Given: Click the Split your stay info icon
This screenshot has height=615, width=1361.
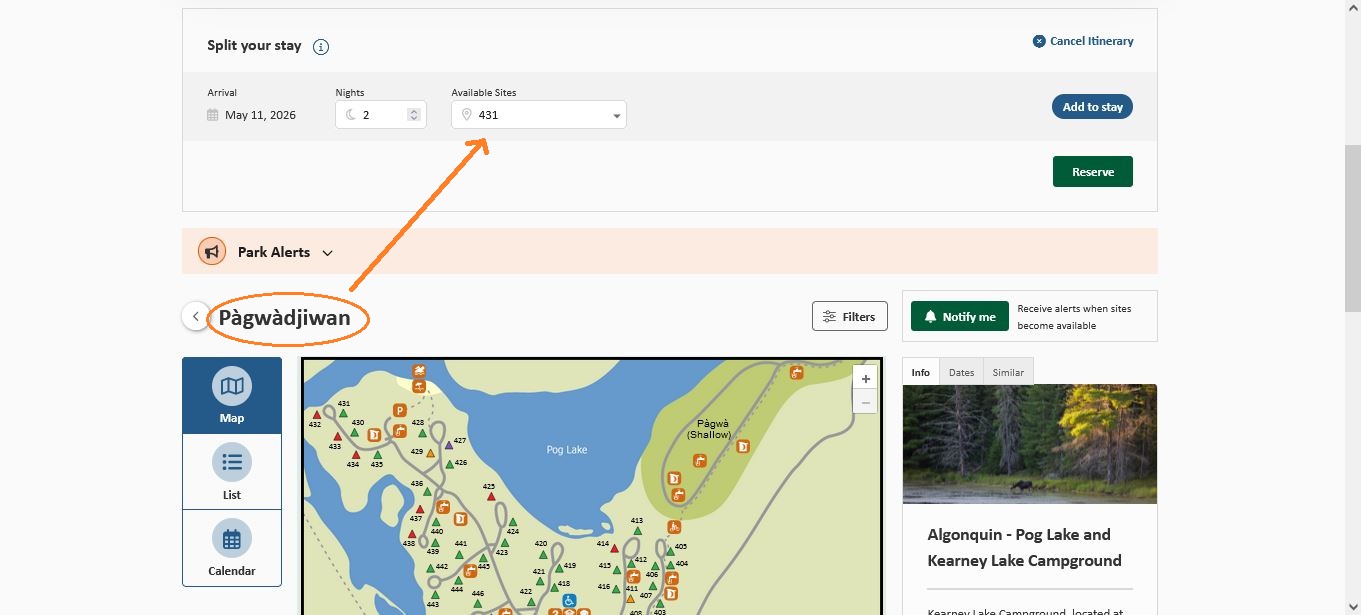Looking at the screenshot, I should click(x=321, y=47).
